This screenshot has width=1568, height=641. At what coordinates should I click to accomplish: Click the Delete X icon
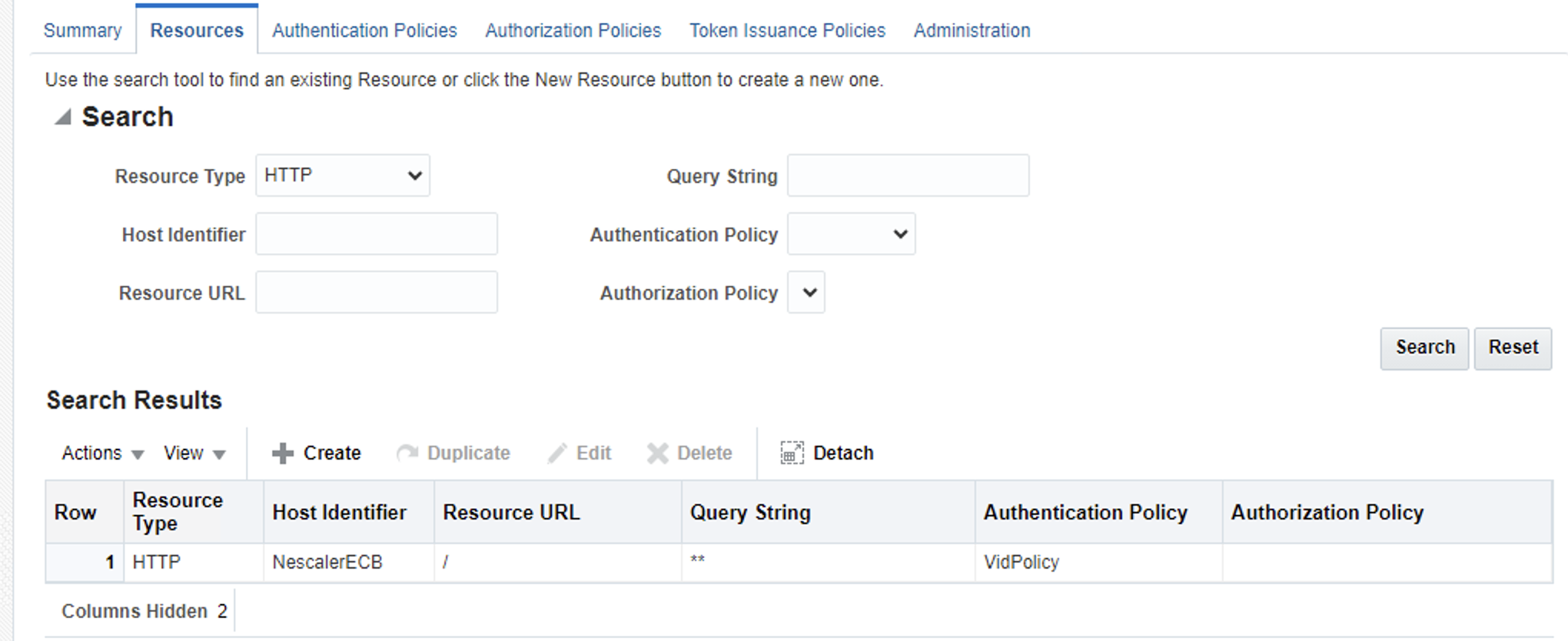click(658, 453)
